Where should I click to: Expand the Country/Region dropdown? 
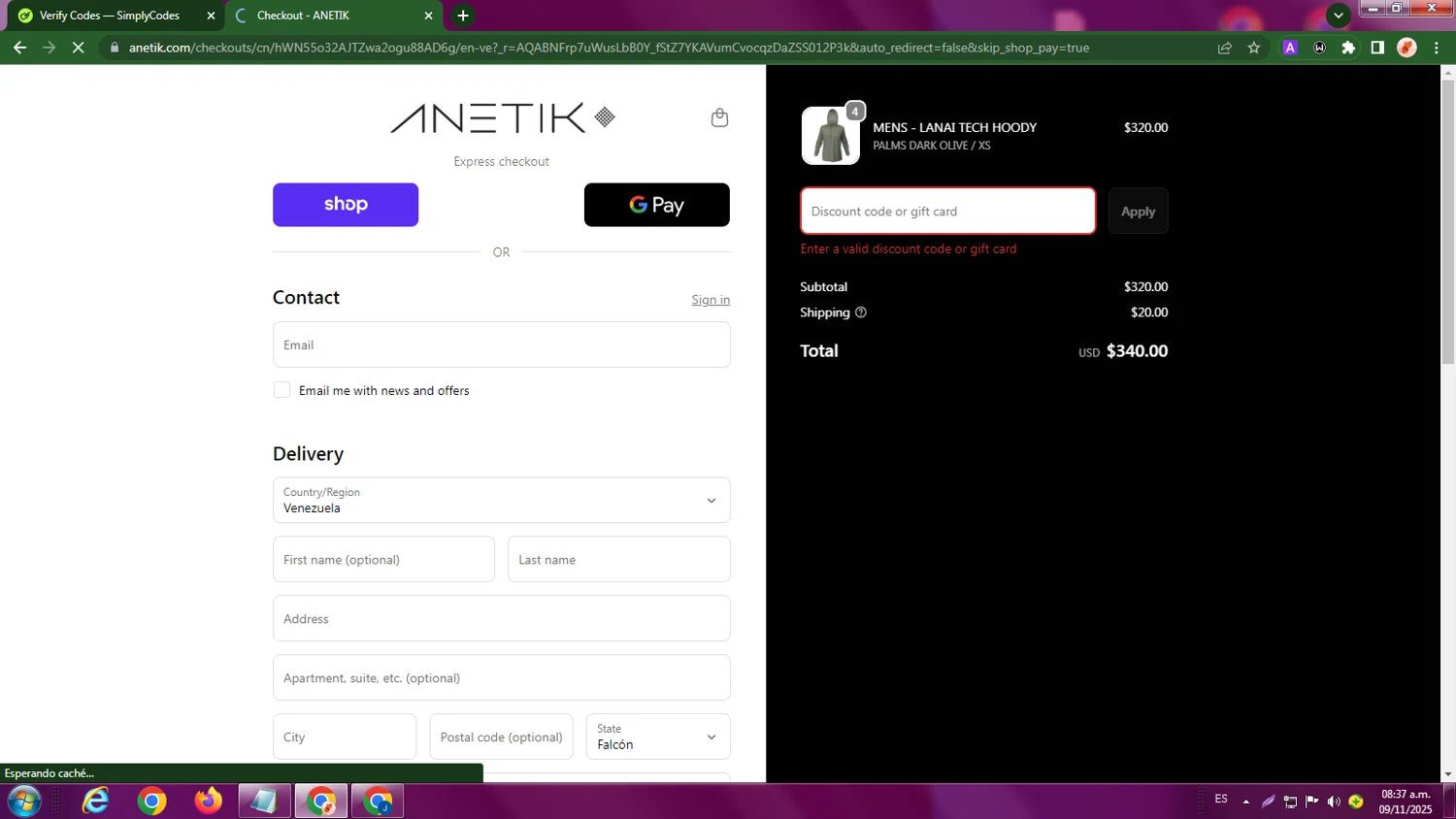pyautogui.click(x=502, y=500)
